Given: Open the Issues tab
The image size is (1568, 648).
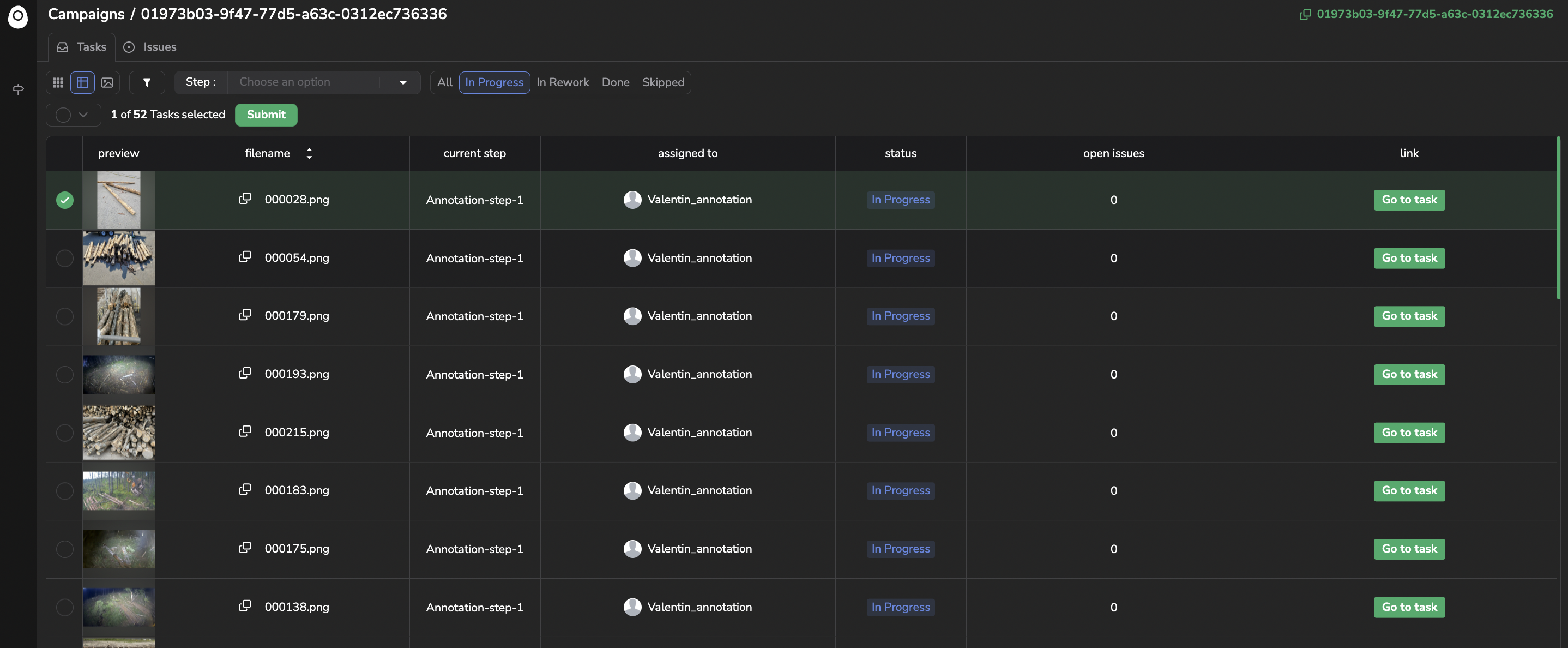Looking at the screenshot, I should point(150,47).
